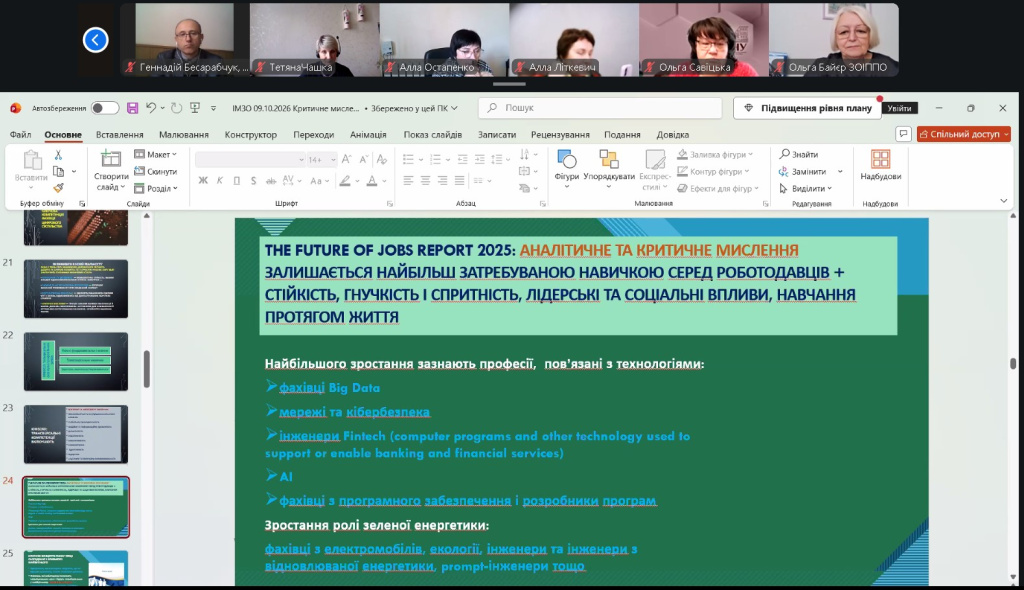Click the Redo arrow icon
Viewport: 1024px width, 590px height.
click(x=176, y=108)
